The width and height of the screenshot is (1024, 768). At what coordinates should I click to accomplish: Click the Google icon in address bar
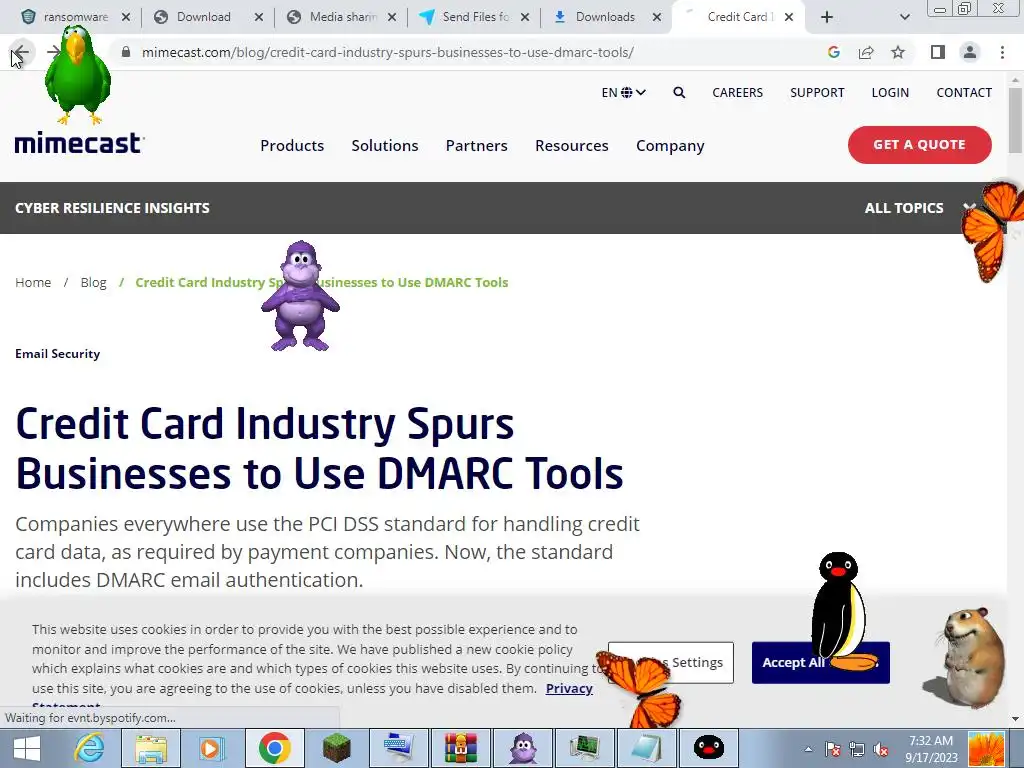[x=833, y=52]
